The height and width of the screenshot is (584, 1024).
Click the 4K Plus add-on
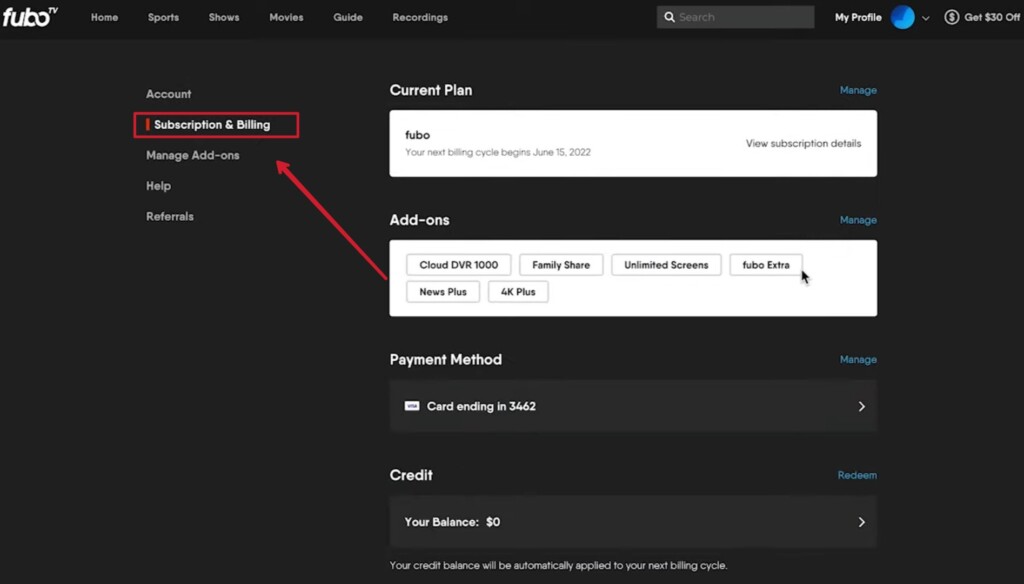point(518,291)
